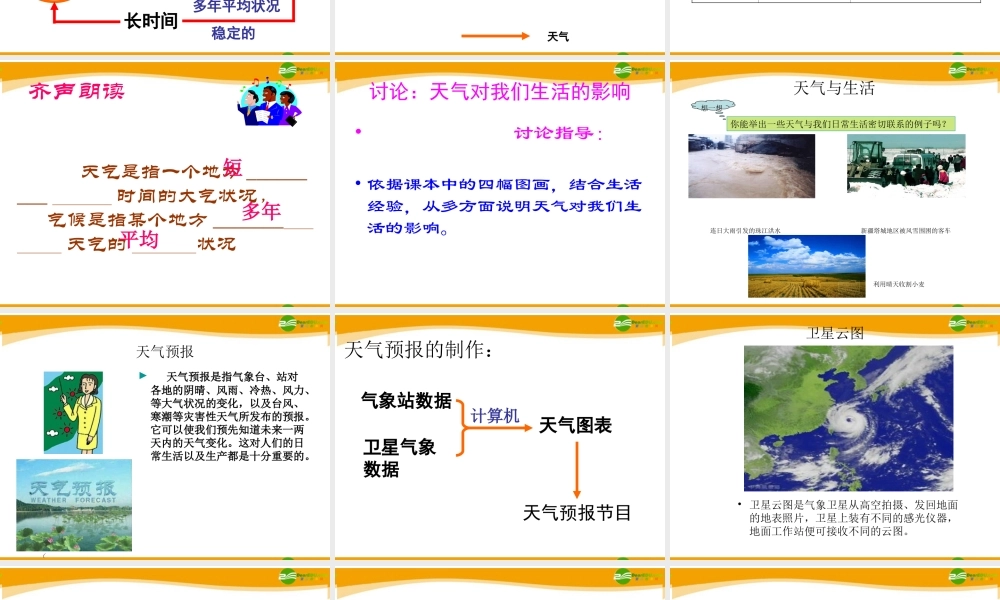1000x600 pixels.
Task: Click the 齐声朗读 slide title
Action: pos(77,91)
